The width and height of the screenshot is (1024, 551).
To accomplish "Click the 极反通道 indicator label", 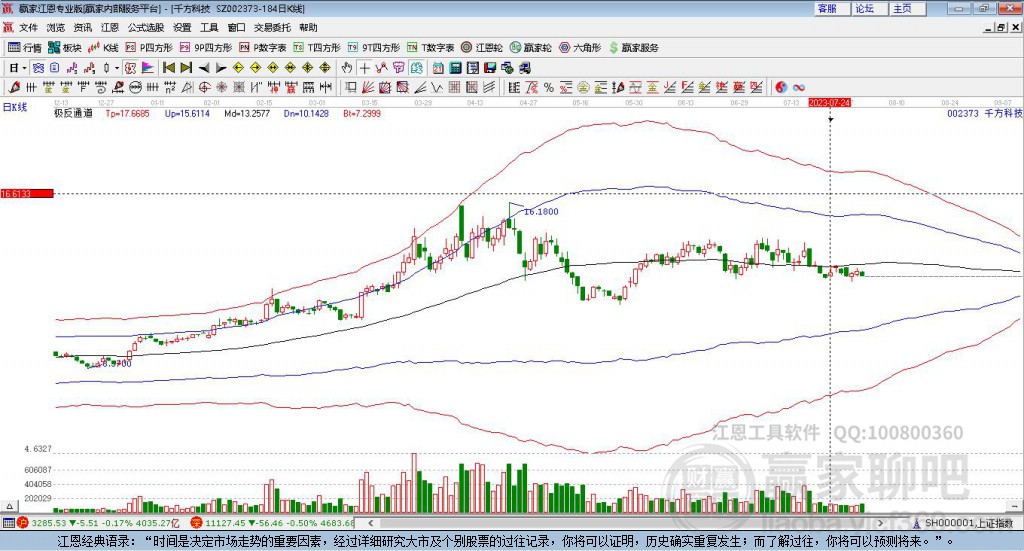I will coord(73,114).
